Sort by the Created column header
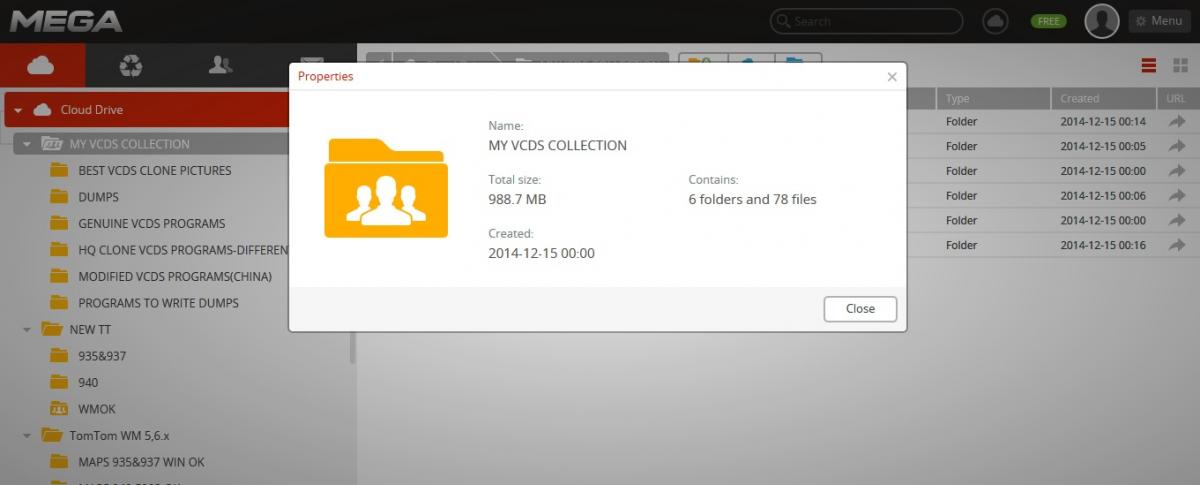 click(1104, 99)
